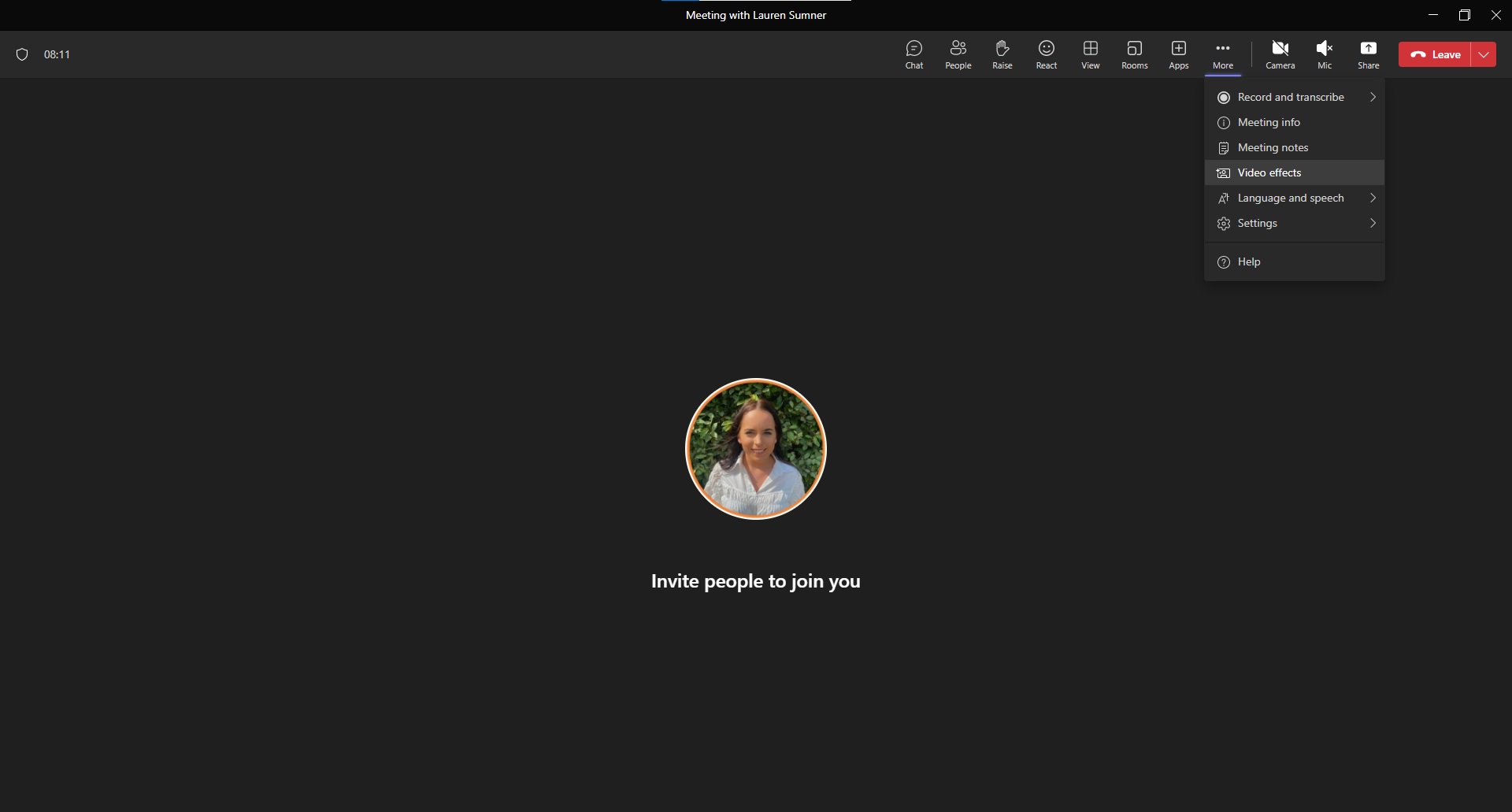The height and width of the screenshot is (812, 1512).
Task: Select Meeting notes from the menu
Action: [1295, 147]
